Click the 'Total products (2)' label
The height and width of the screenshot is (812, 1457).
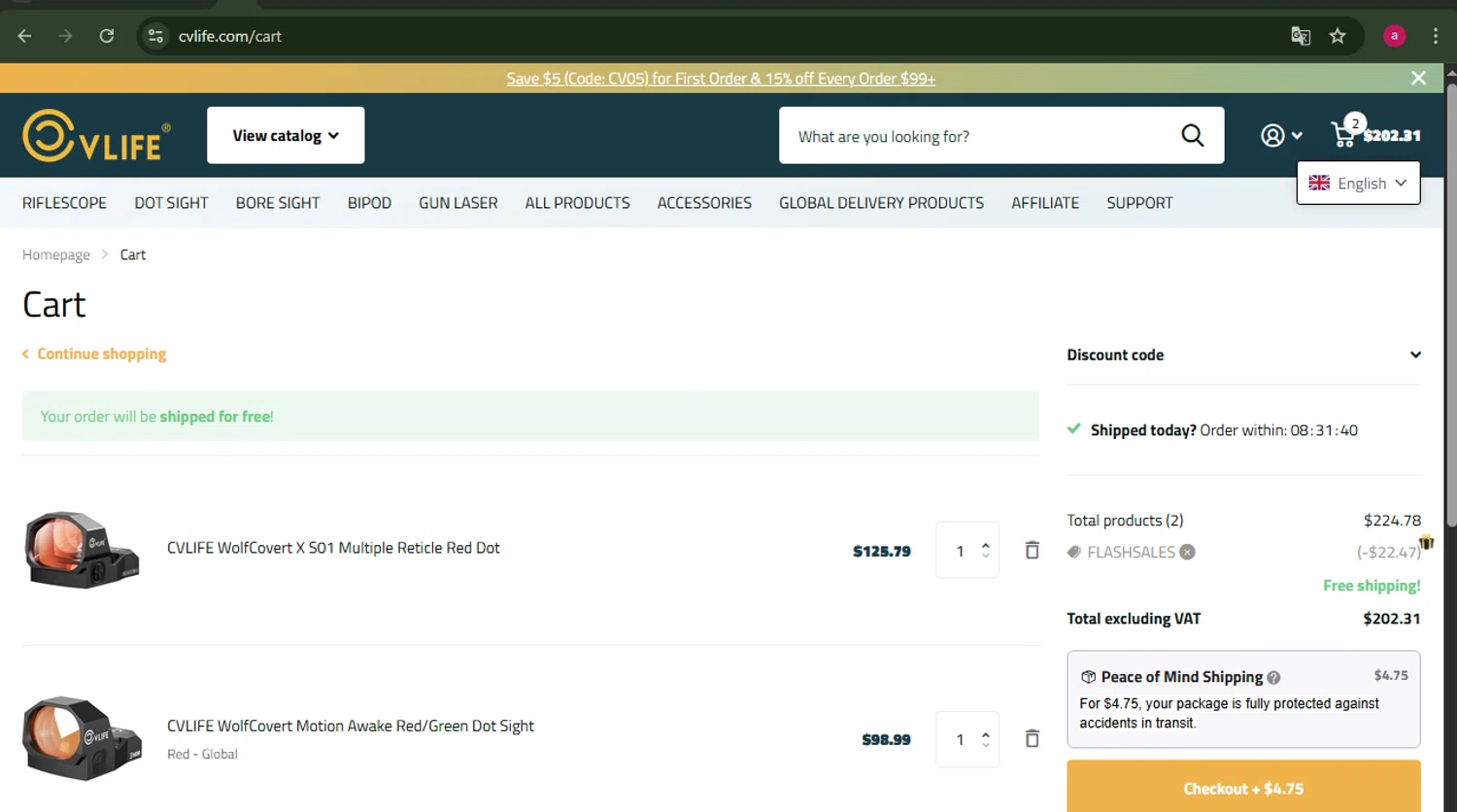pyautogui.click(x=1125, y=521)
